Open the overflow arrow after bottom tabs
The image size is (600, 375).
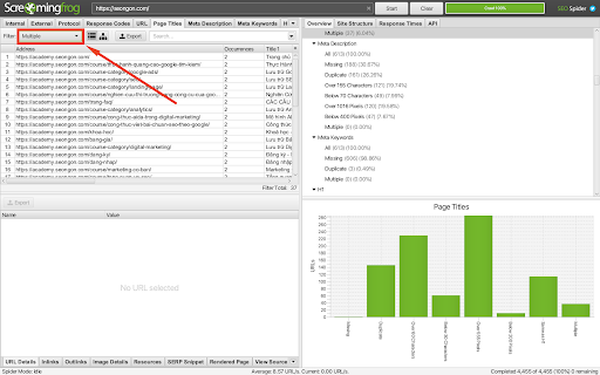click(x=293, y=362)
